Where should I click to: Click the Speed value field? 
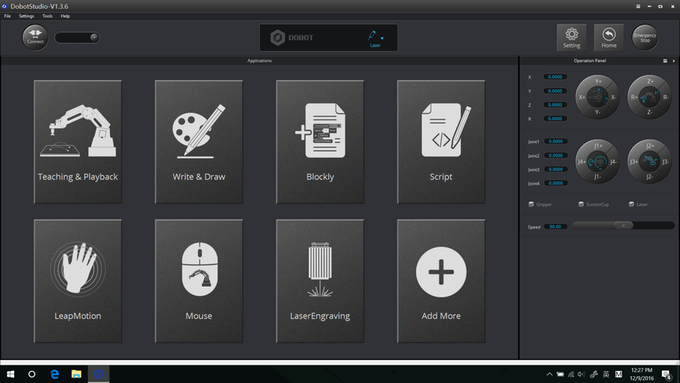[556, 226]
